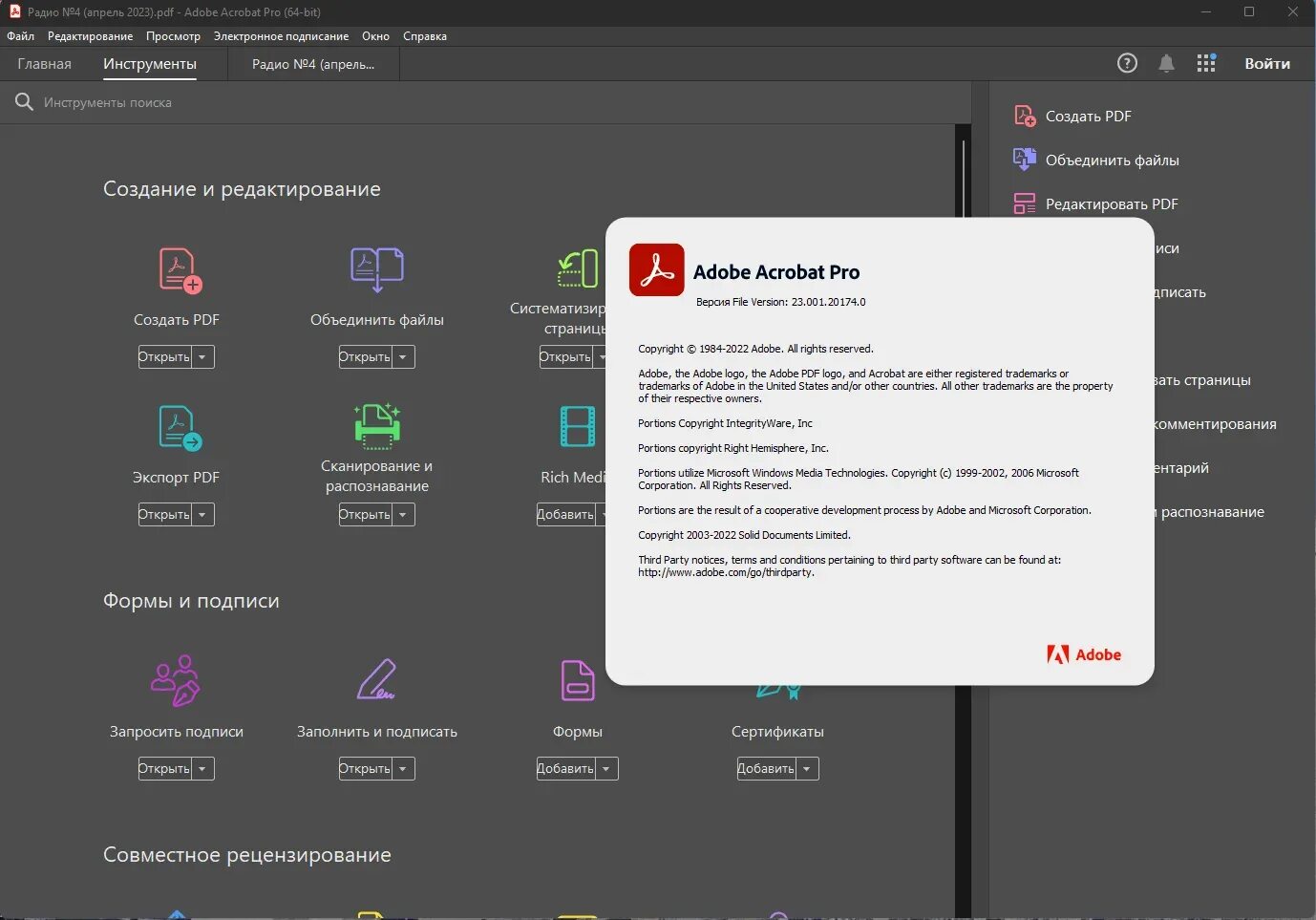Click Открыть under Заполнить и подписать

(365, 769)
